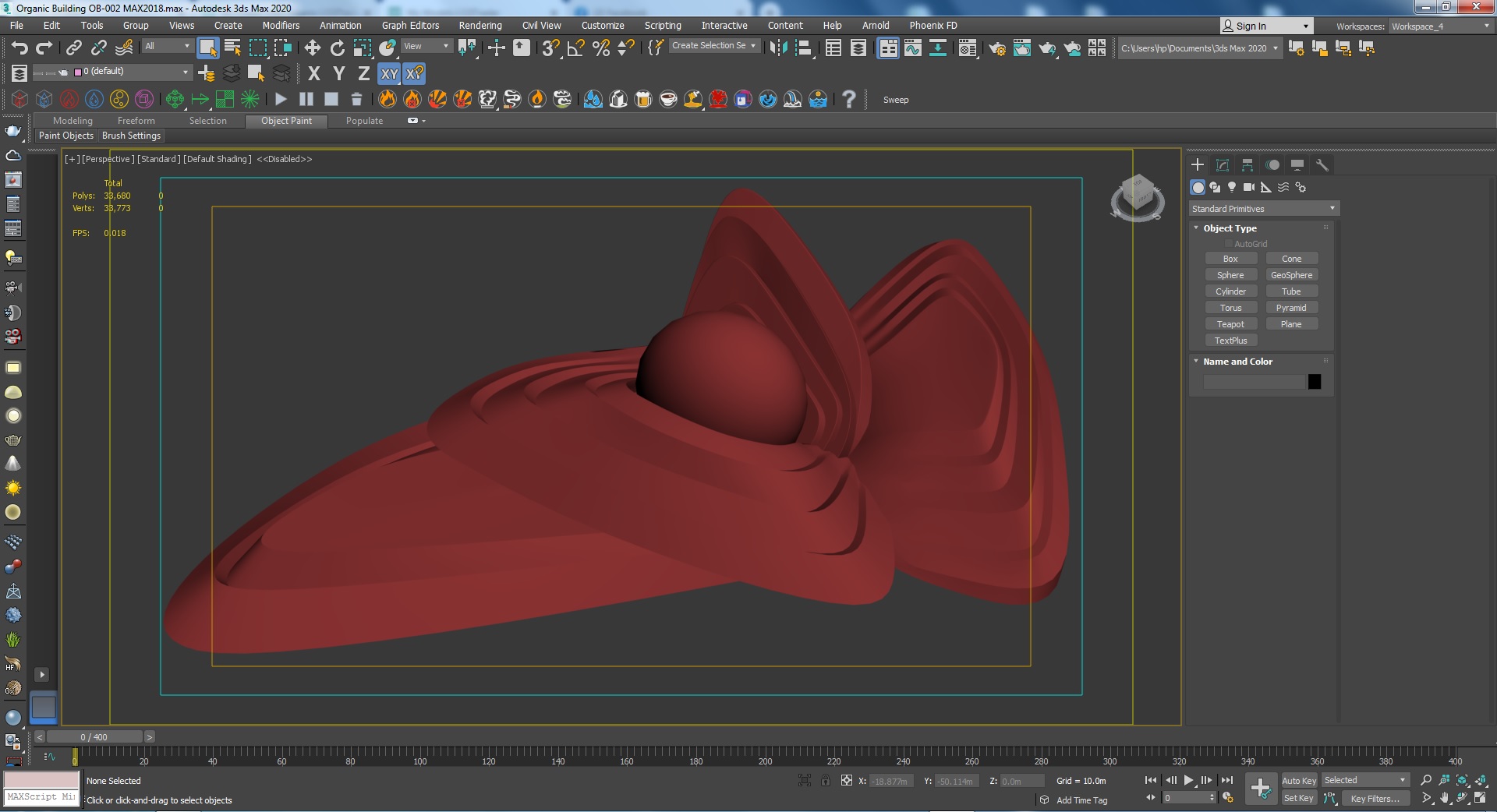Enable the AutoGrid checkbox
Screen dimensions: 1497x812
1229,244
